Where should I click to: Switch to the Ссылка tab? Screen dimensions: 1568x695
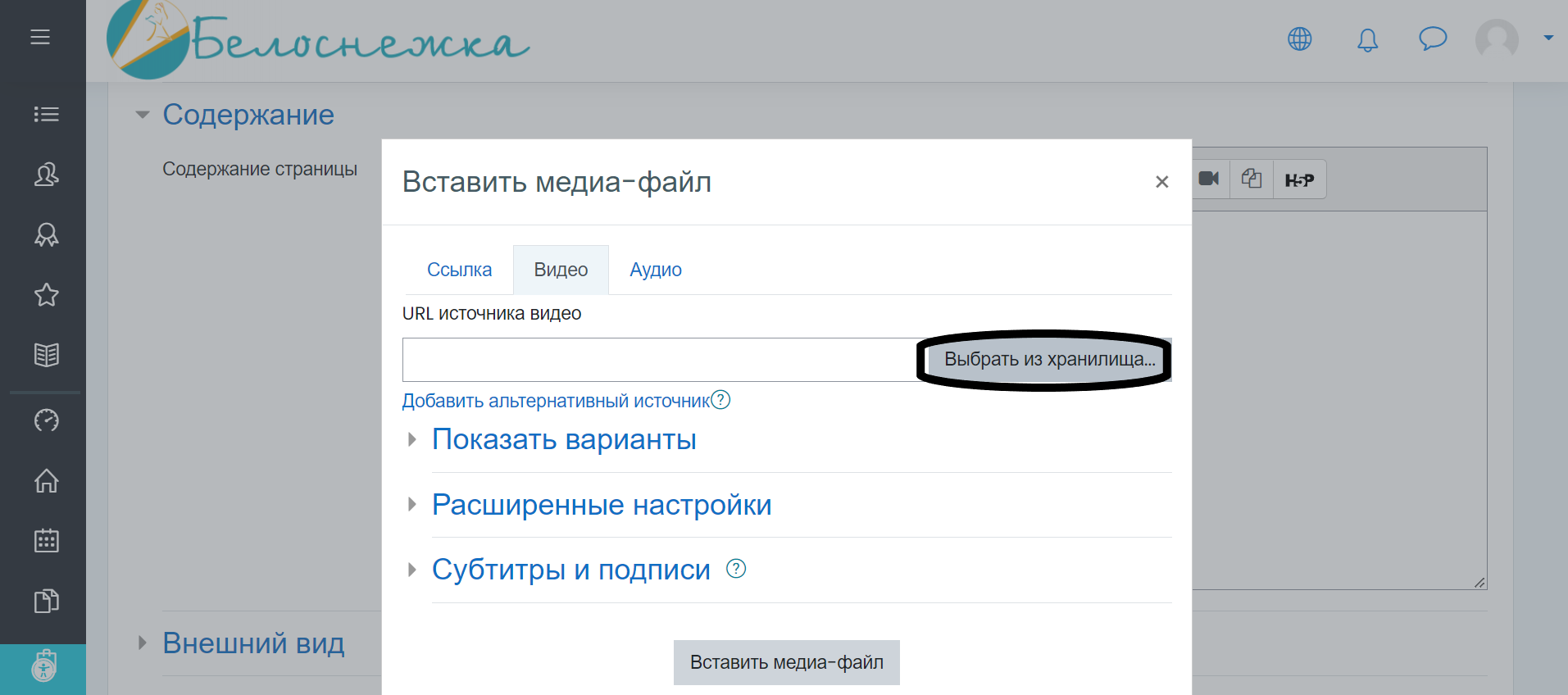pyautogui.click(x=459, y=270)
